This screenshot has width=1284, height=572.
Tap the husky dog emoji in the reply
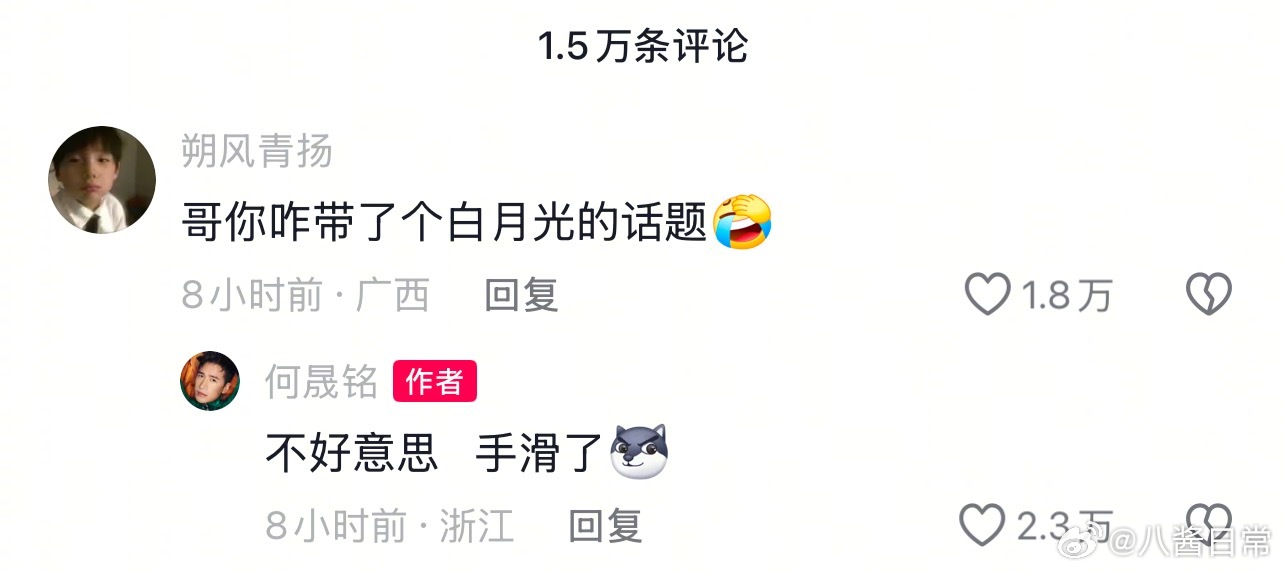638,452
